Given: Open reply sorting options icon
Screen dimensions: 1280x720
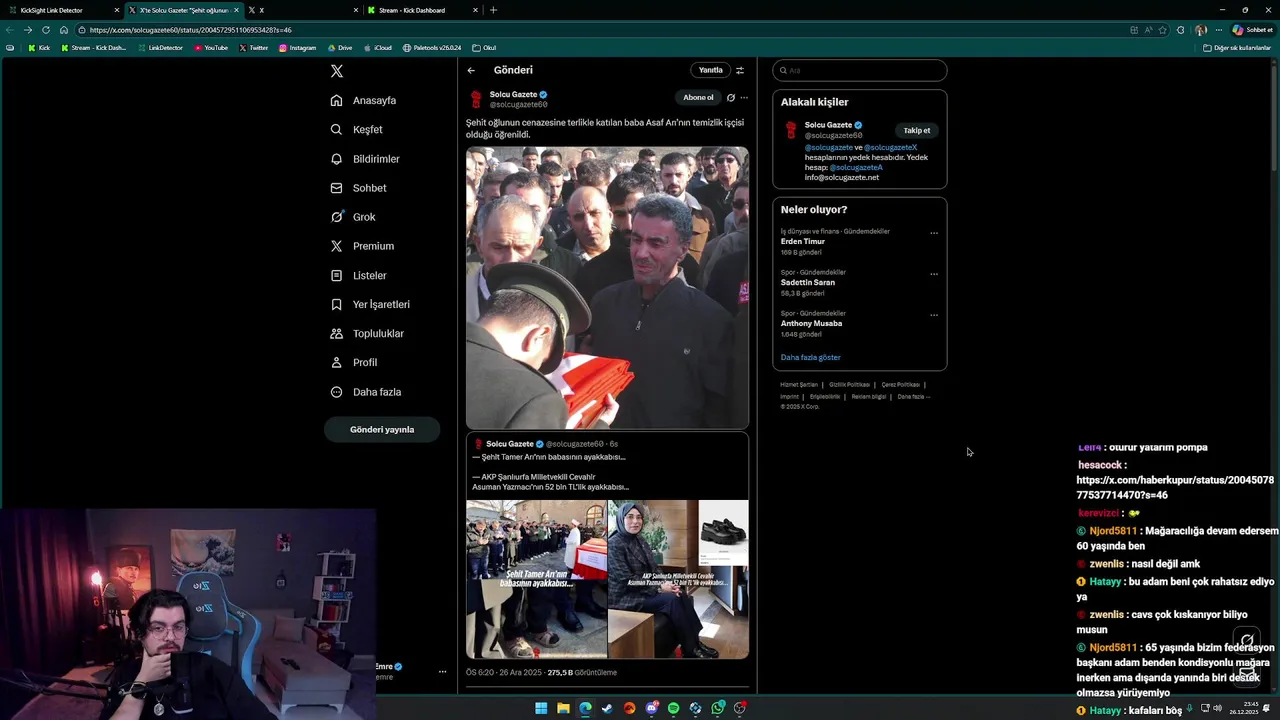Looking at the screenshot, I should click(740, 71).
